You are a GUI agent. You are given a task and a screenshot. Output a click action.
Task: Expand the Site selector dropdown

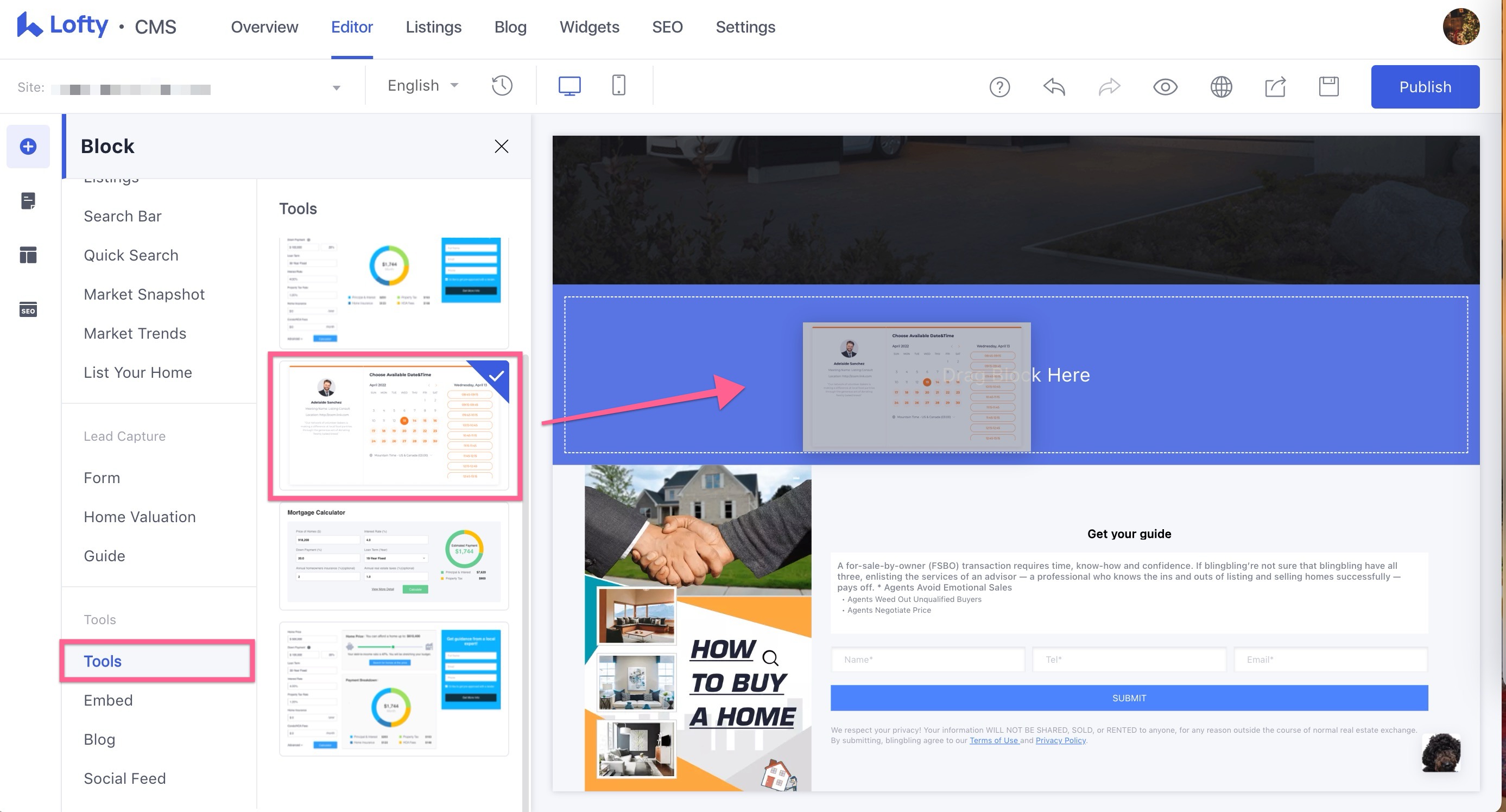pos(336,88)
